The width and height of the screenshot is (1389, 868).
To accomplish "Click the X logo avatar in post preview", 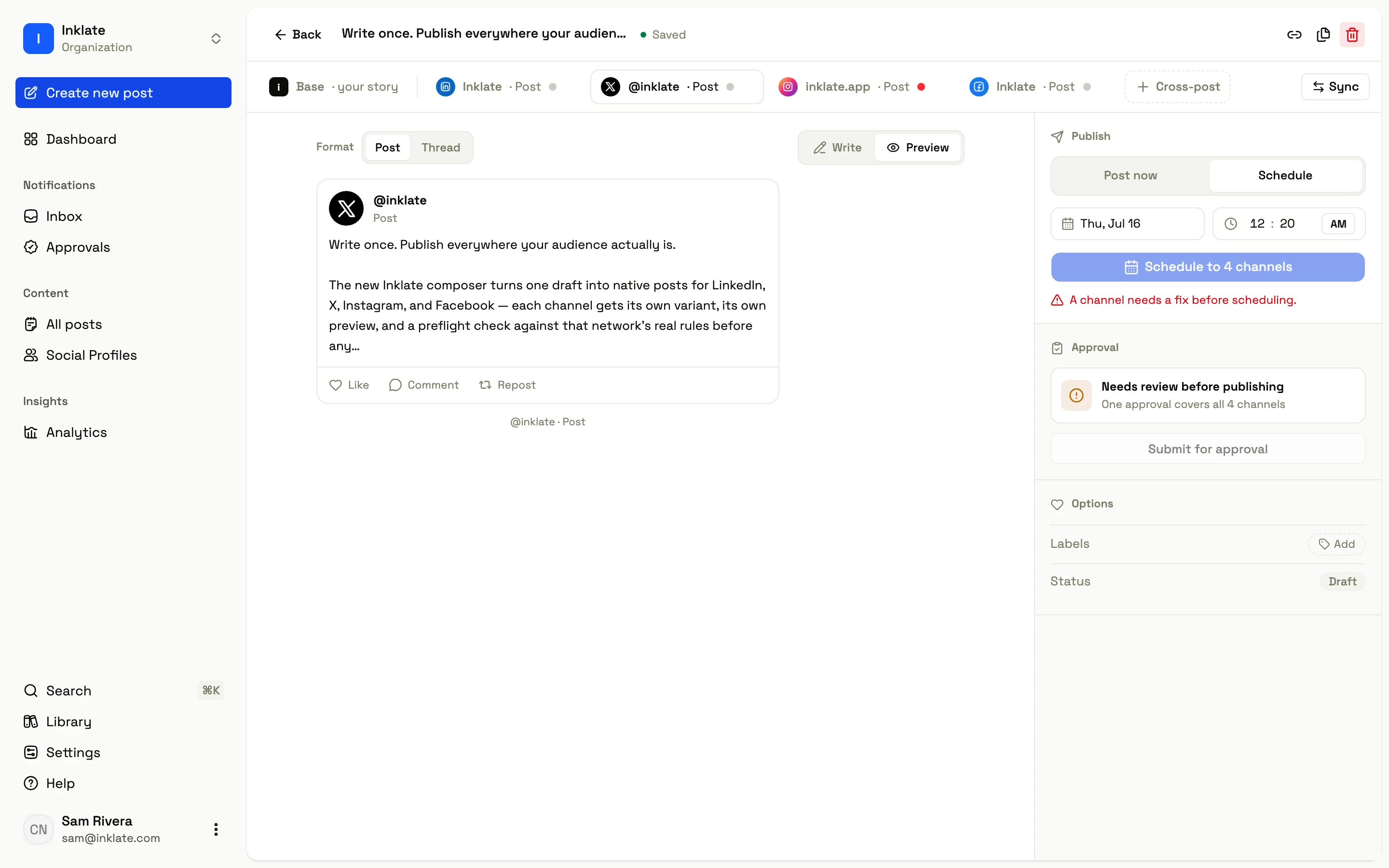I will [346, 208].
